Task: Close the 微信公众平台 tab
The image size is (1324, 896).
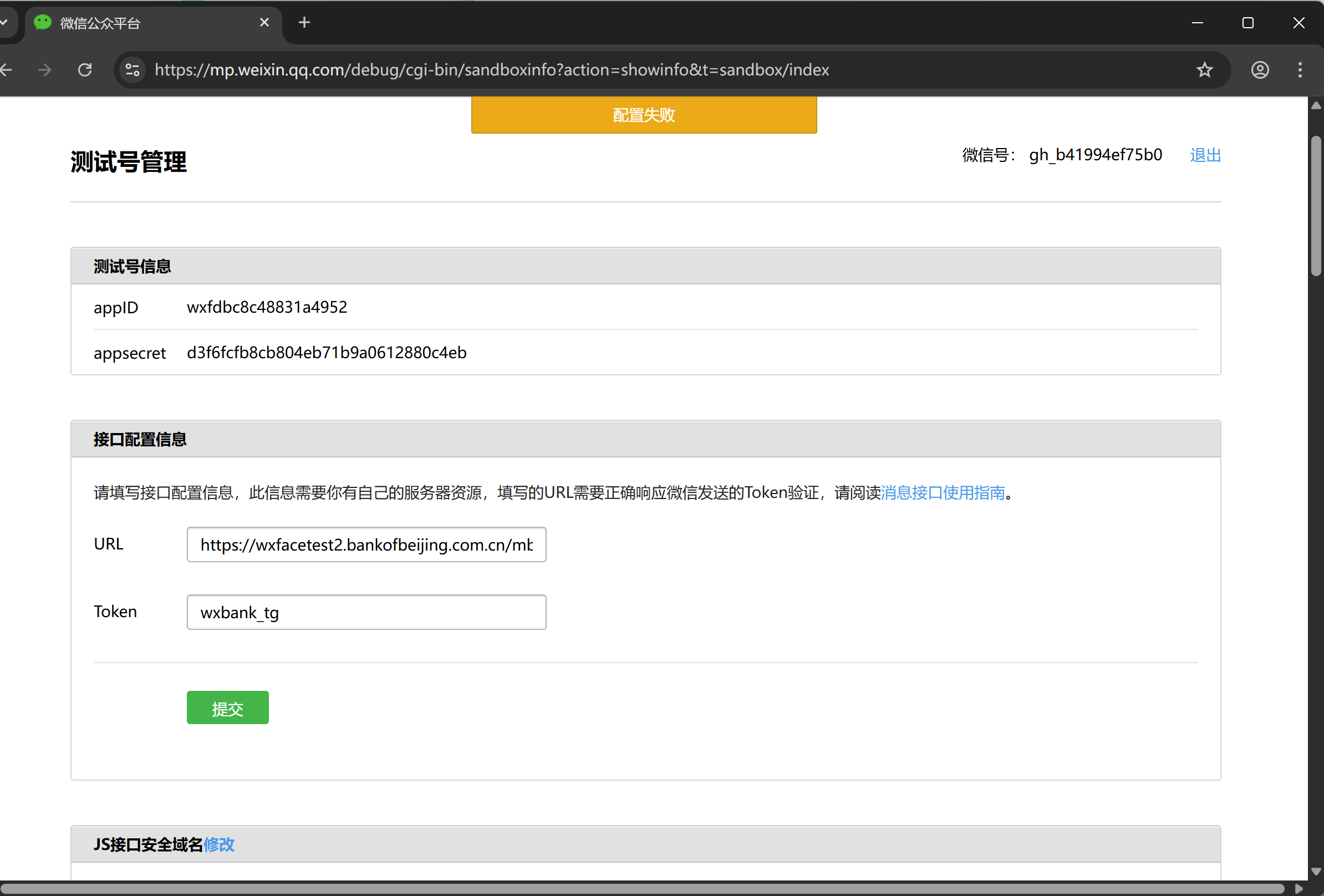Action: pos(264,23)
